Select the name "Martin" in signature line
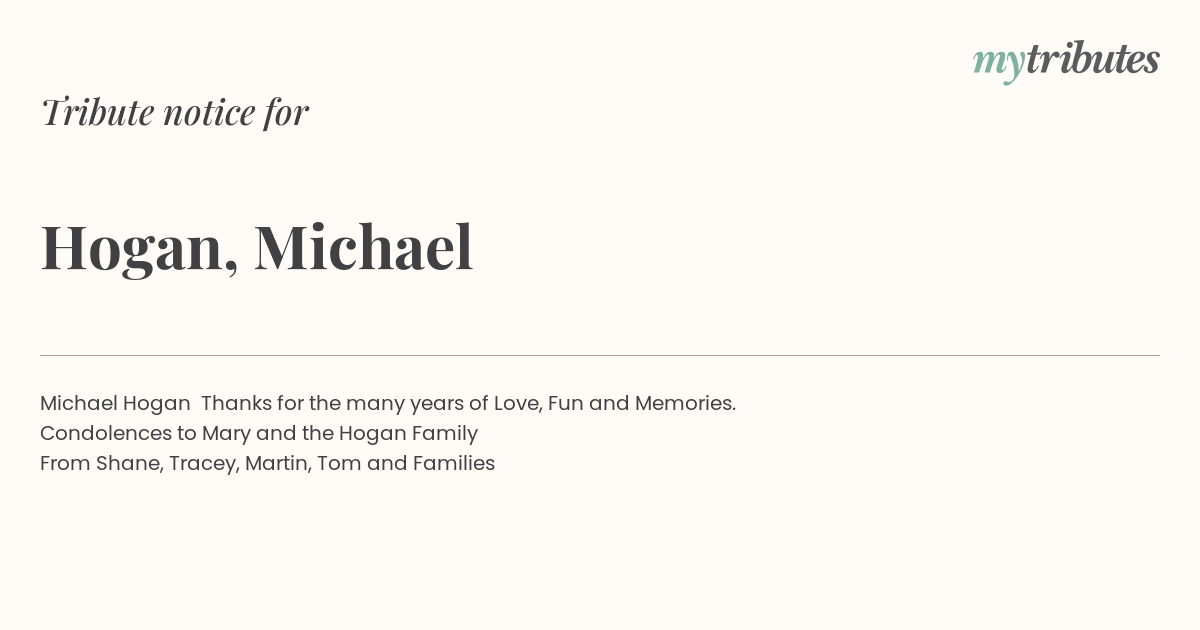Image resolution: width=1200 pixels, height=630 pixels. tap(276, 464)
